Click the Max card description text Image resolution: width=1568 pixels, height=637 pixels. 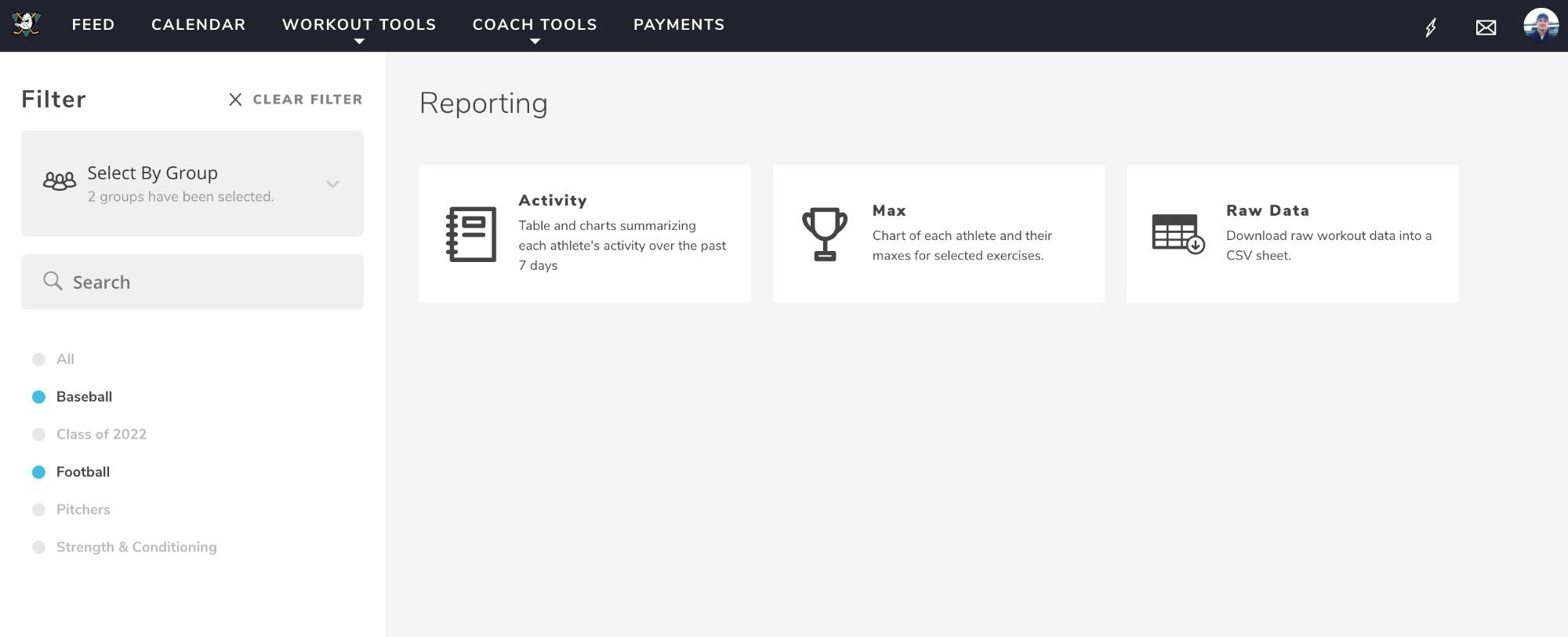[962, 246]
